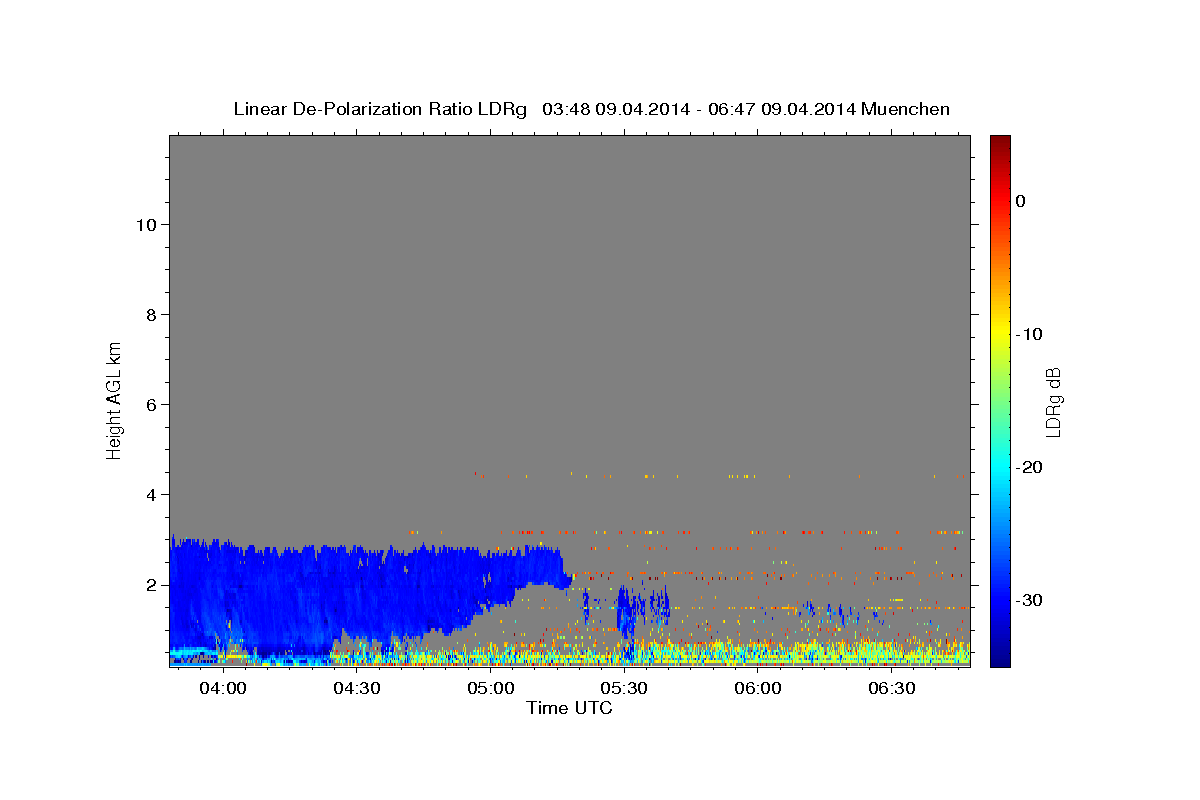Click the 04:30 time tick label

(x=356, y=689)
